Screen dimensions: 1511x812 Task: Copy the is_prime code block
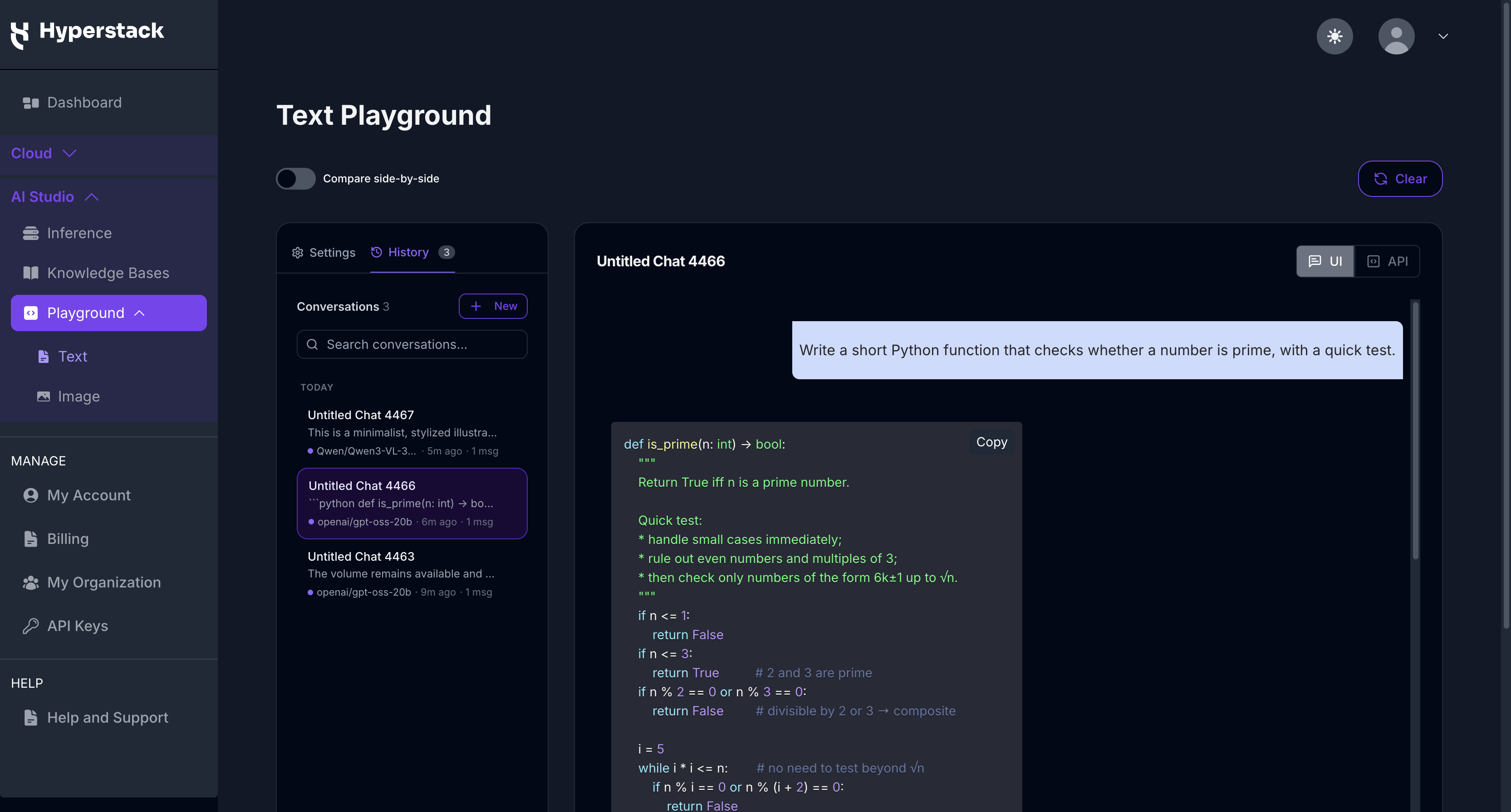991,442
